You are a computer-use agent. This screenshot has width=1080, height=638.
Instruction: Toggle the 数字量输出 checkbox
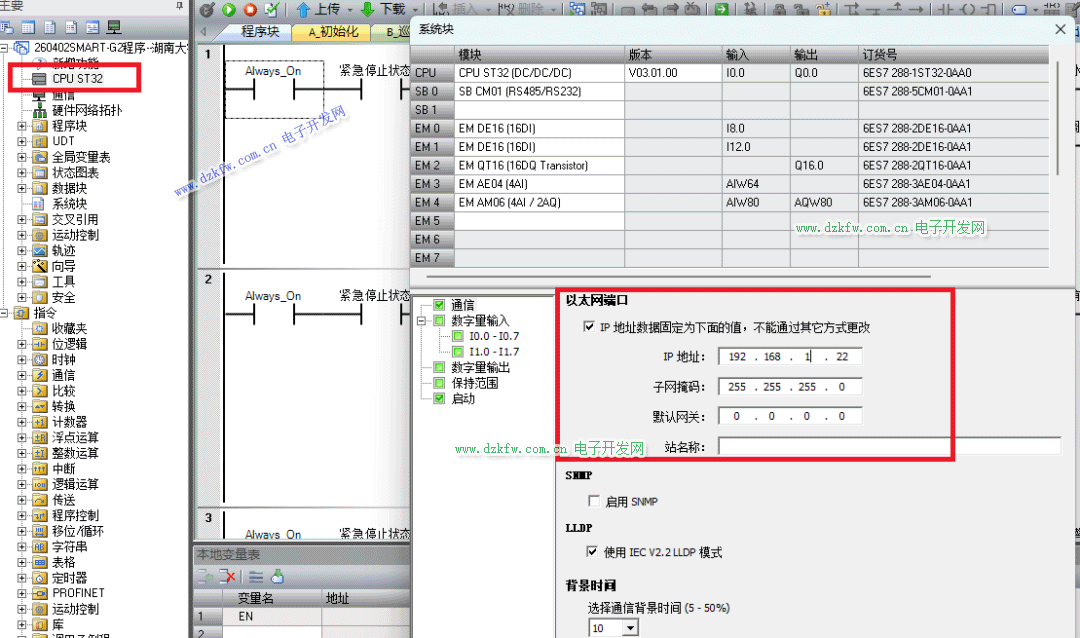click(439, 367)
